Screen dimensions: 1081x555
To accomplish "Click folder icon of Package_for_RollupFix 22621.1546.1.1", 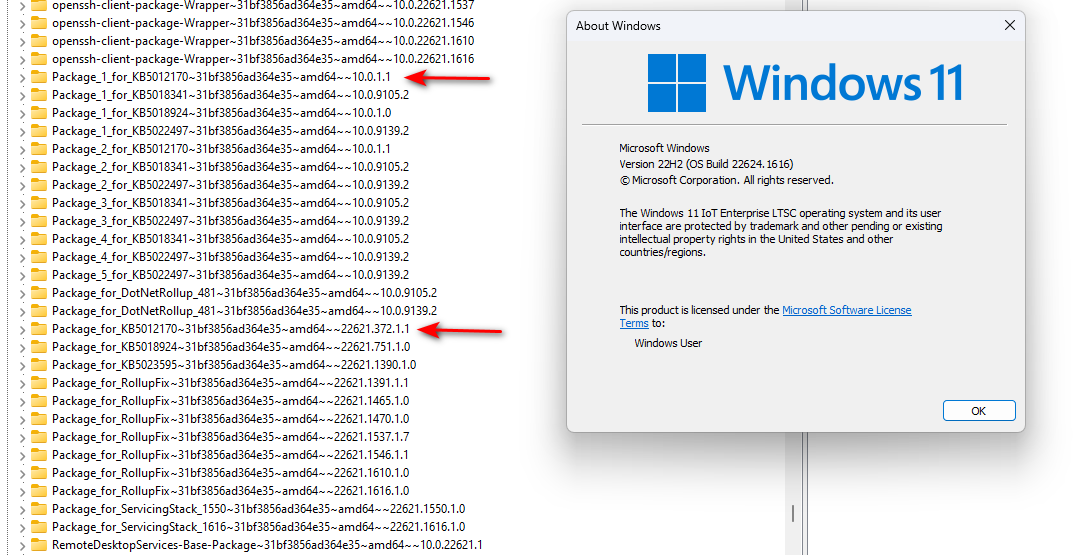I will tap(39, 455).
